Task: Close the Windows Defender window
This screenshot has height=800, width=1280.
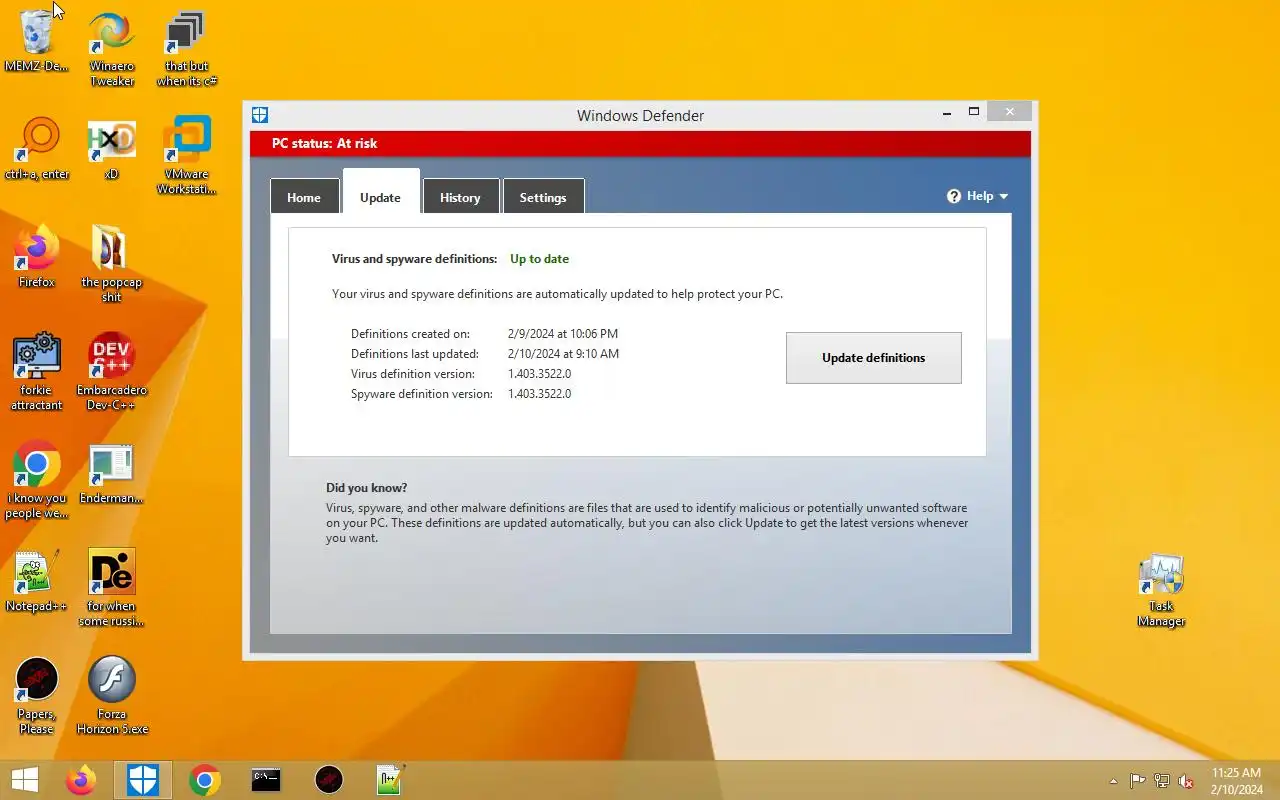Action: click(1010, 112)
